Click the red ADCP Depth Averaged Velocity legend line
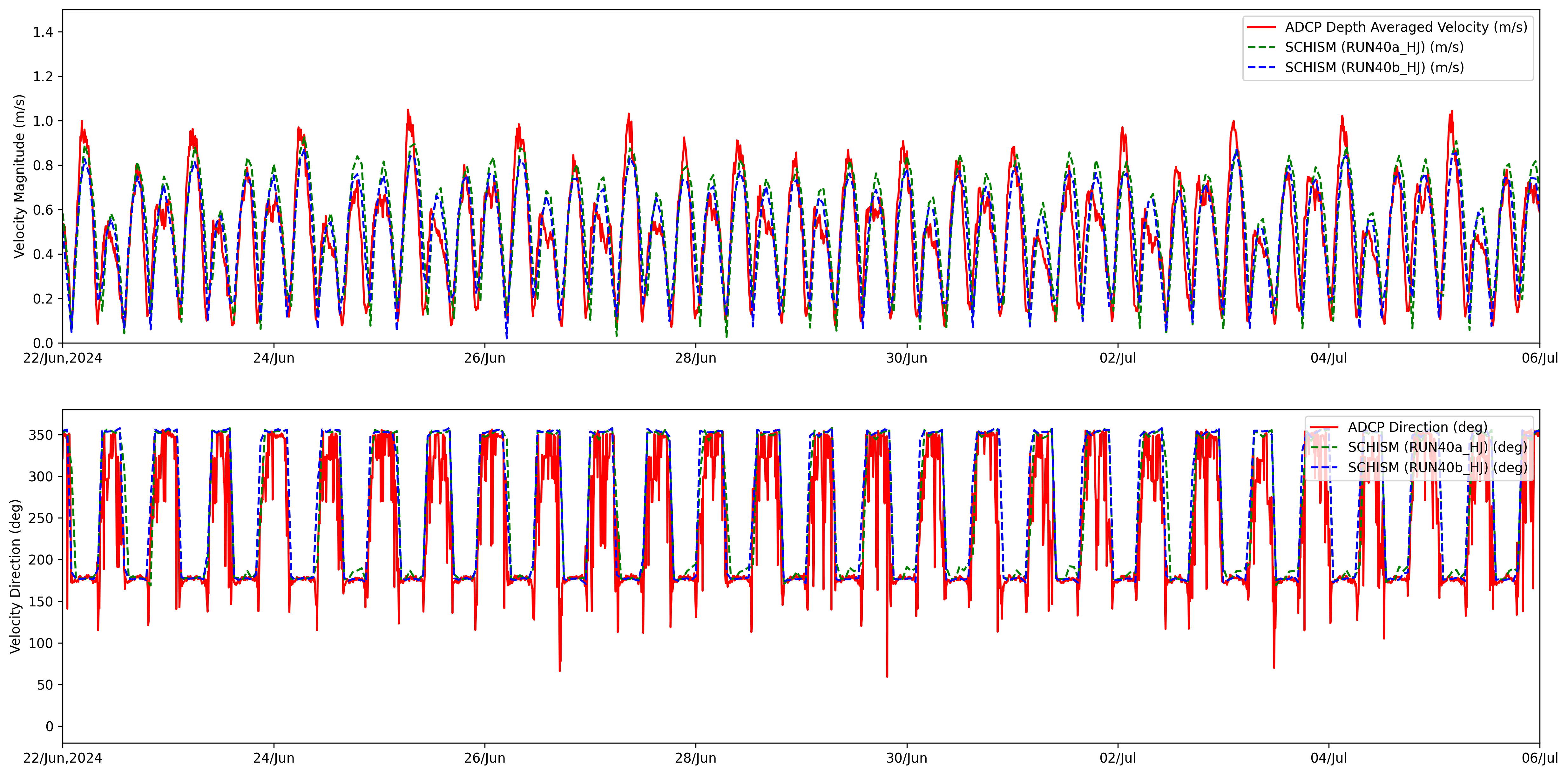This screenshot has height=775, width=1568. tap(1261, 27)
